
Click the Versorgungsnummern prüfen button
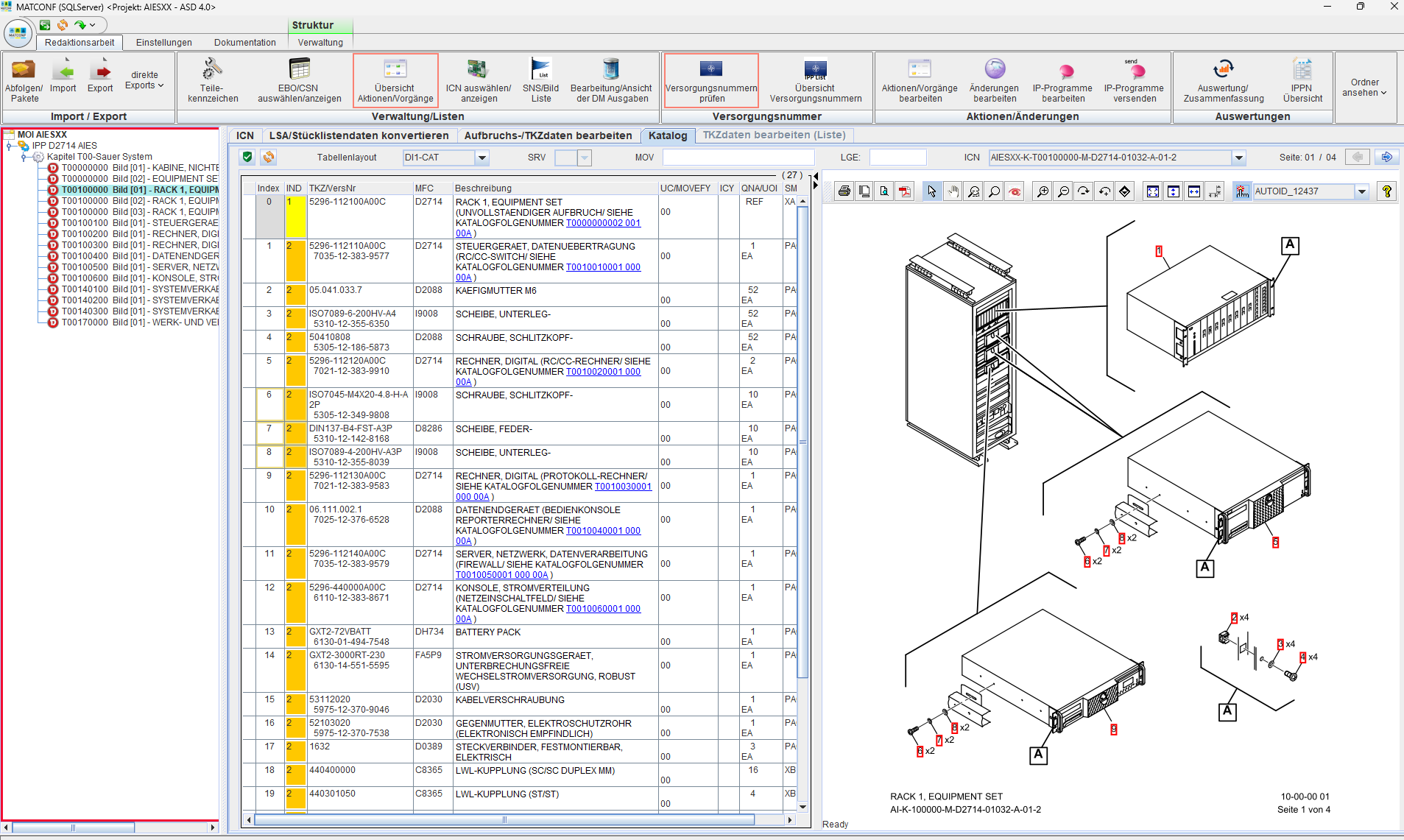tap(710, 80)
